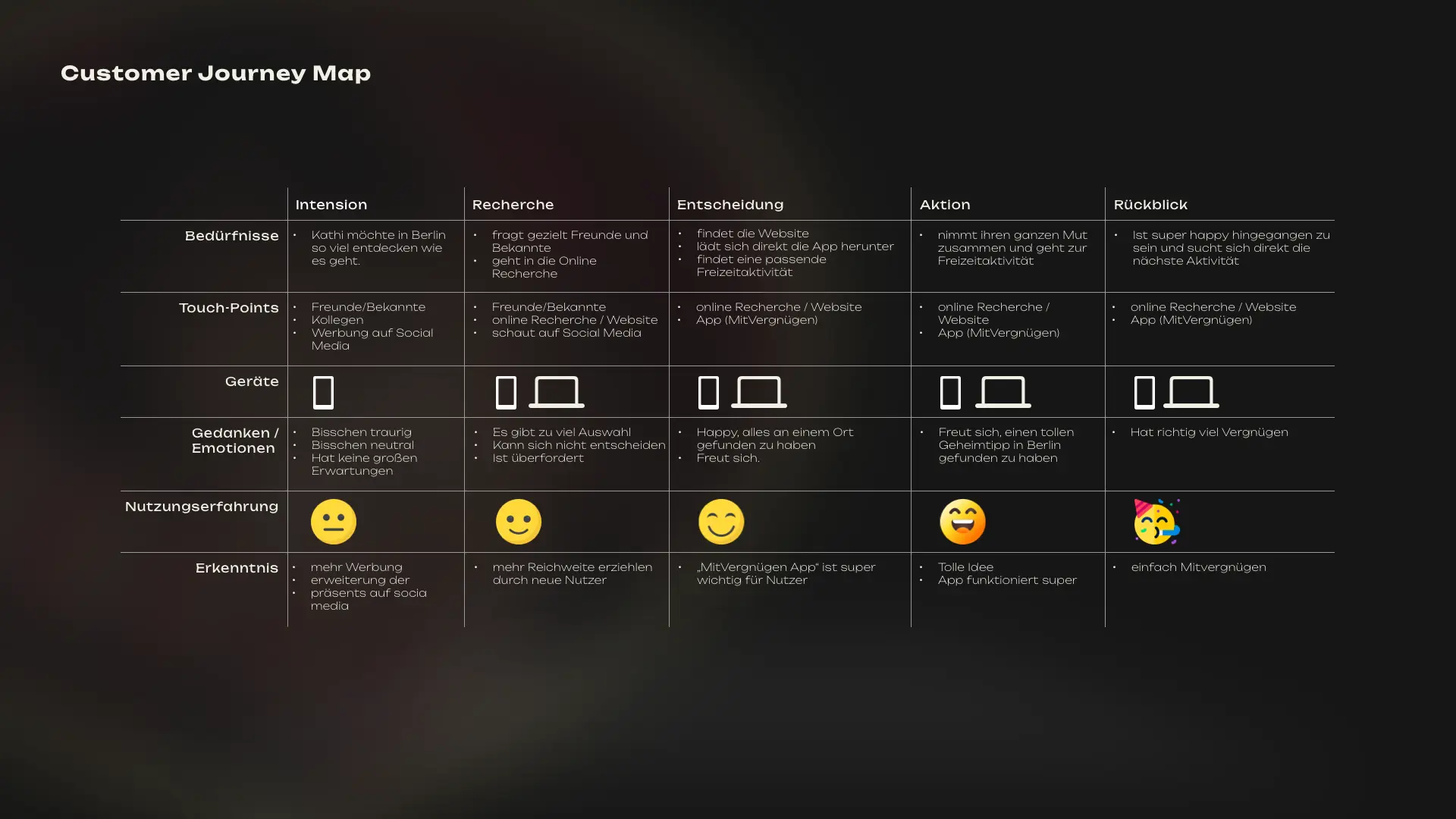
Task: Click the happy face emoji in Entscheidung
Action: [x=719, y=521]
